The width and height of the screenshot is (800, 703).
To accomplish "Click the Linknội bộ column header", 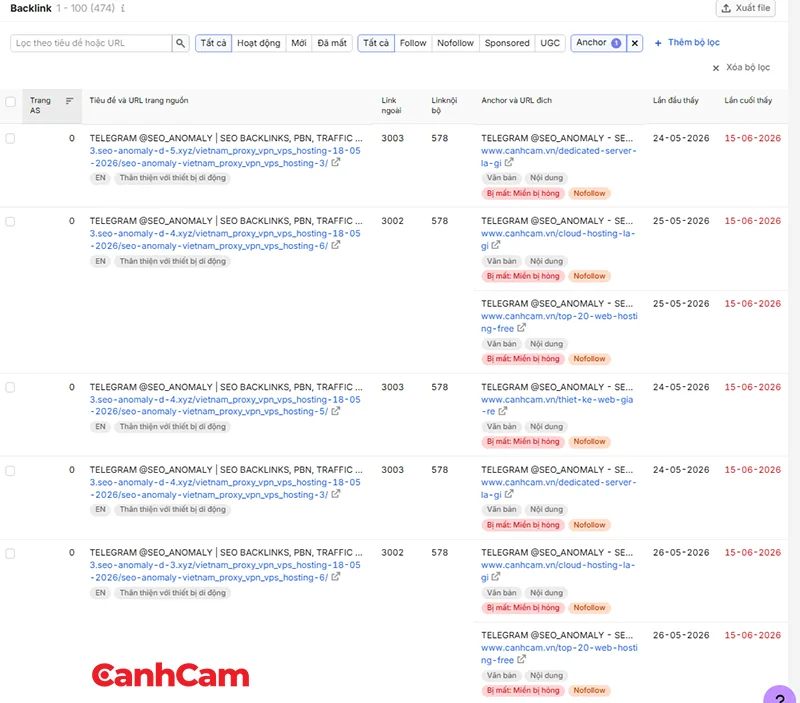I will click(444, 106).
